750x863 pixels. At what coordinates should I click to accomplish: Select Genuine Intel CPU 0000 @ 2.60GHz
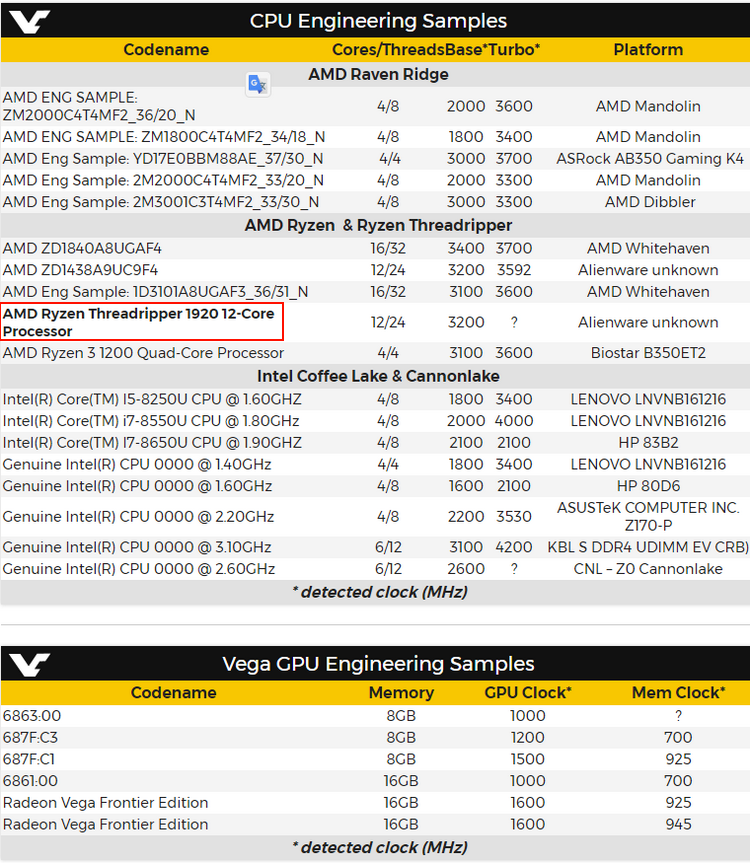pyautogui.click(x=139, y=569)
